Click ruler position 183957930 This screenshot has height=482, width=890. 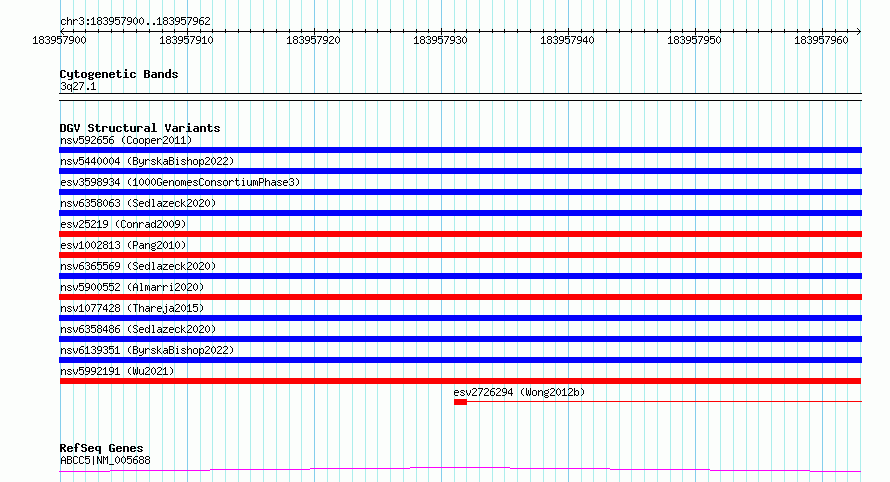[x=440, y=40]
